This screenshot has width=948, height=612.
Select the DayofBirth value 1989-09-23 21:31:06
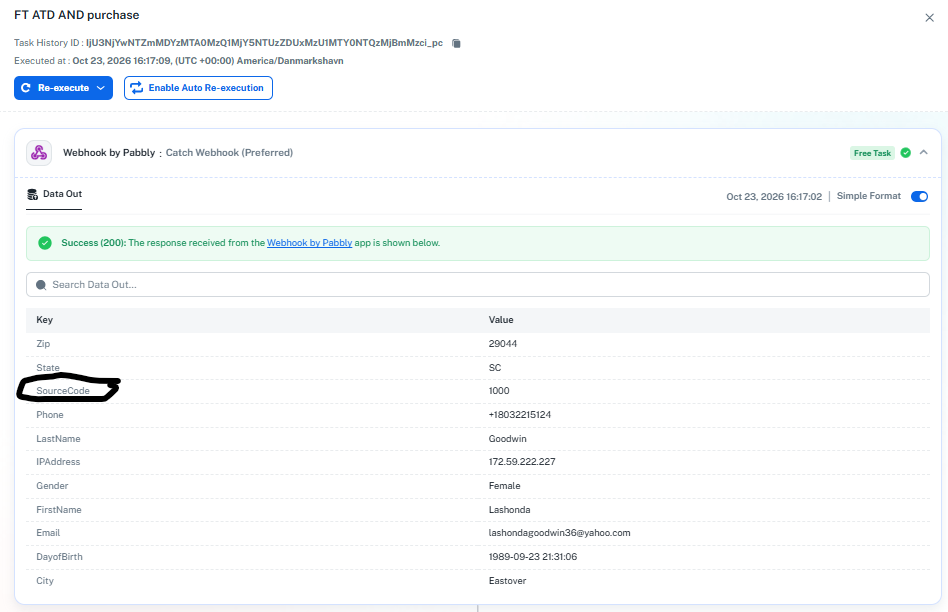pos(533,556)
